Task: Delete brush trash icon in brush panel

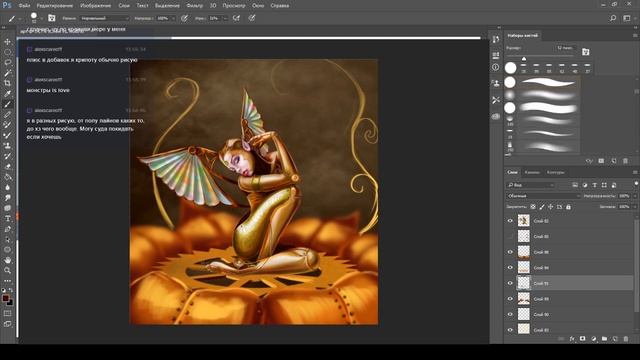Action: pos(625,161)
